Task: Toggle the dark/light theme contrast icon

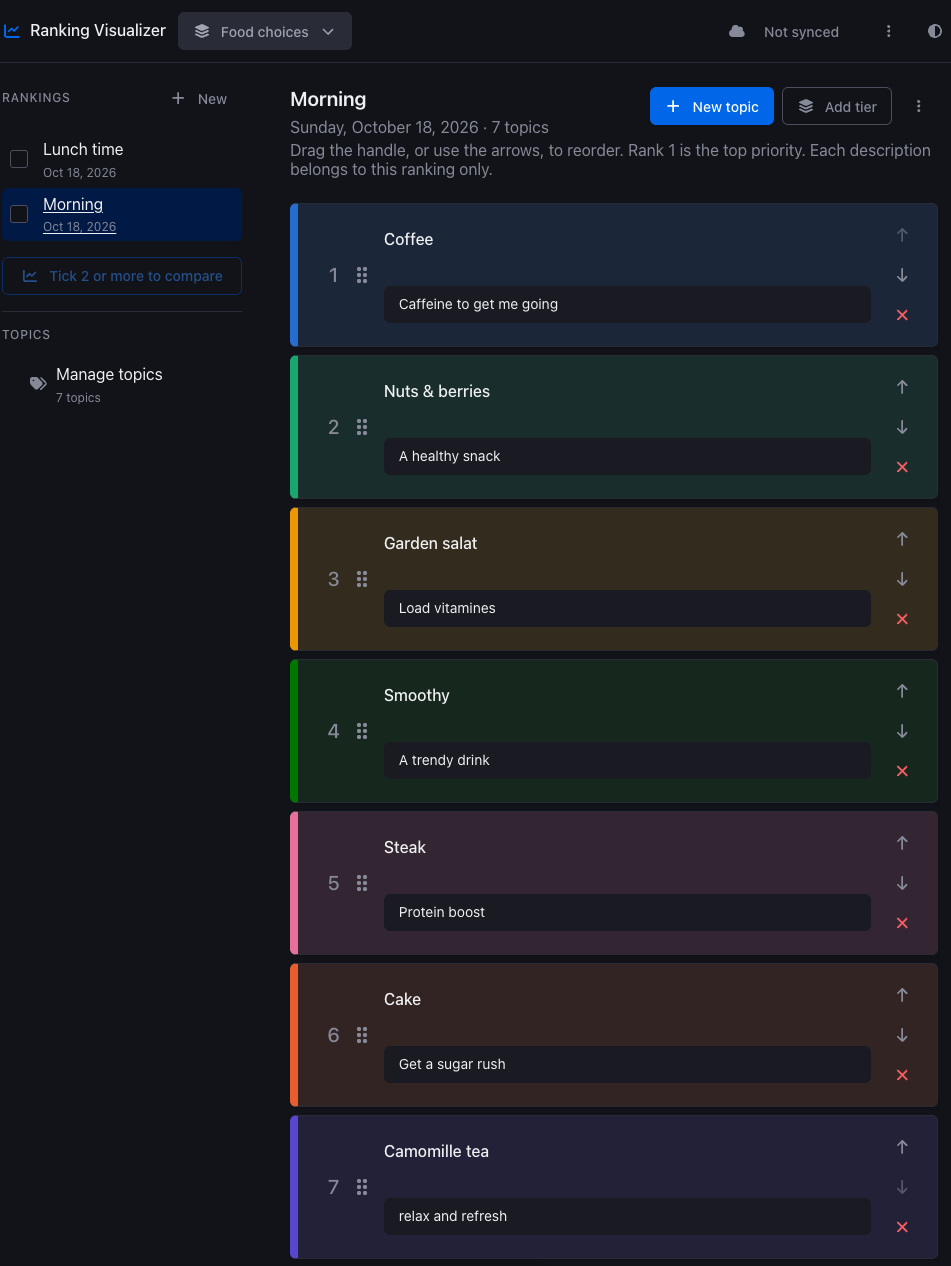Action: pos(935,32)
